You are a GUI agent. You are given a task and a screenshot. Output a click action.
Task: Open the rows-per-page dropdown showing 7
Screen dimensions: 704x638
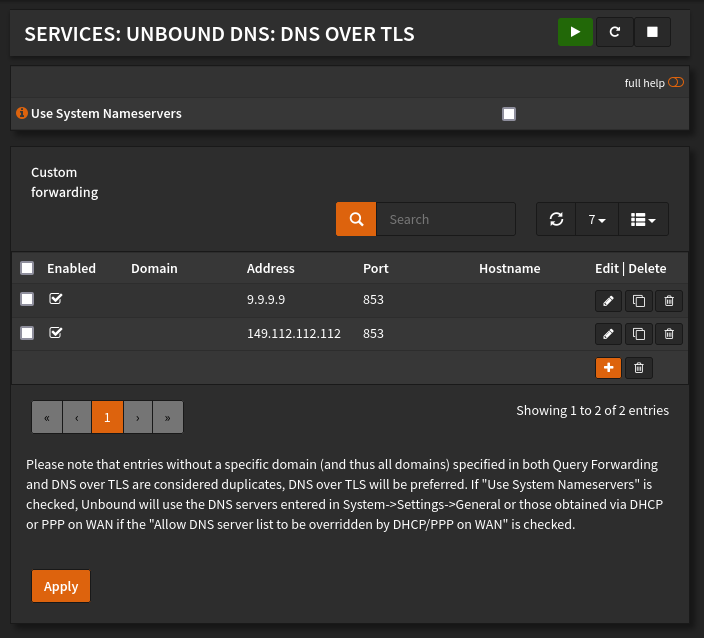597,219
